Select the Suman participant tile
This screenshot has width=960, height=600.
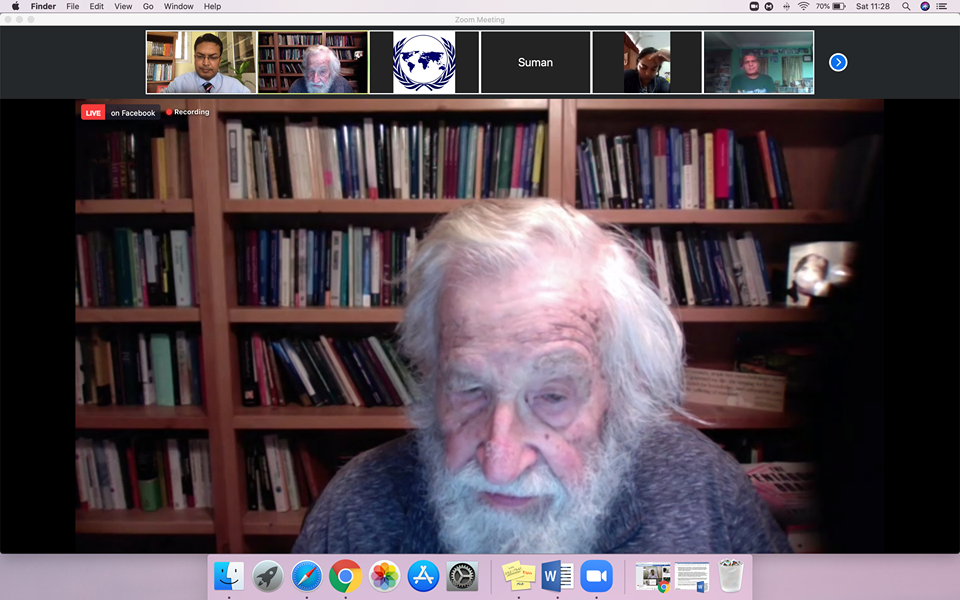[x=535, y=62]
